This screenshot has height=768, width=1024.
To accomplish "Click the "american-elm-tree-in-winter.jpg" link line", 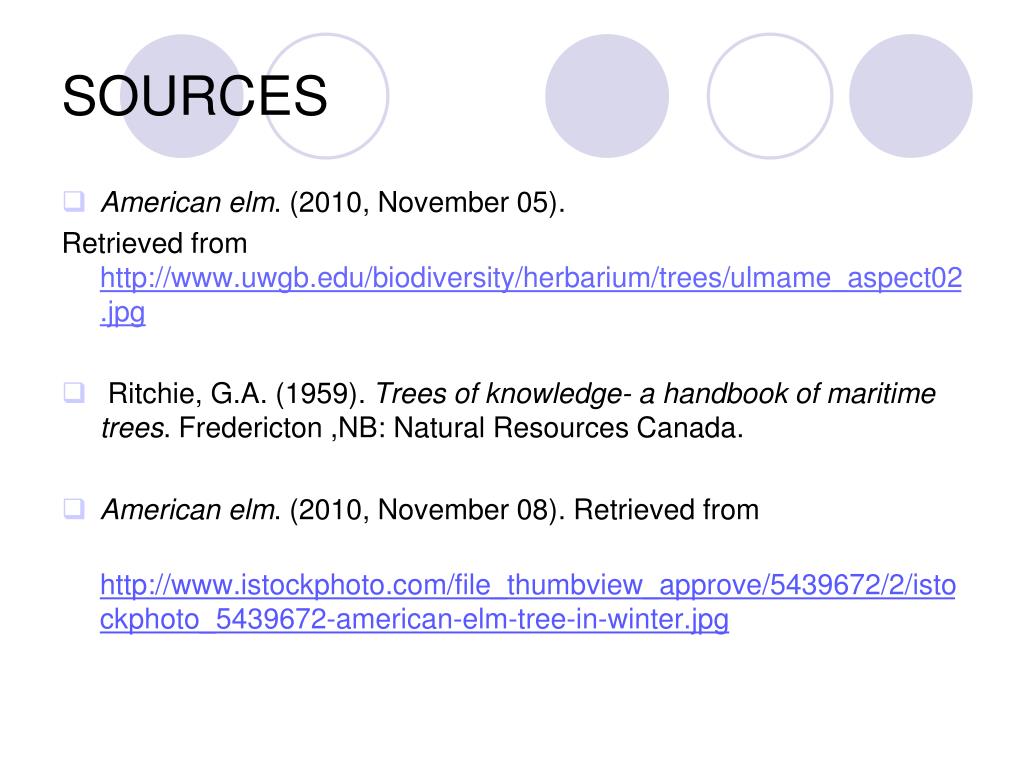I will 414,619.
